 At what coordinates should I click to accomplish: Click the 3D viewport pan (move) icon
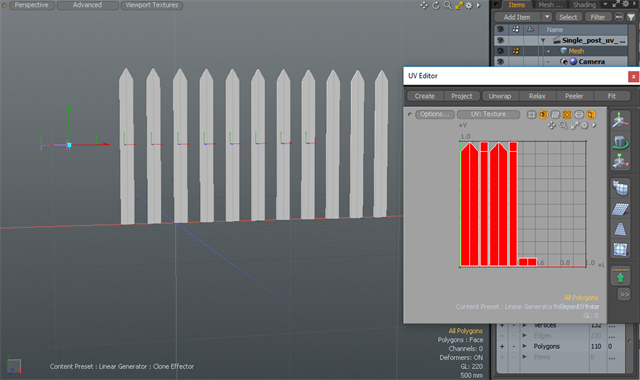click(x=424, y=5)
